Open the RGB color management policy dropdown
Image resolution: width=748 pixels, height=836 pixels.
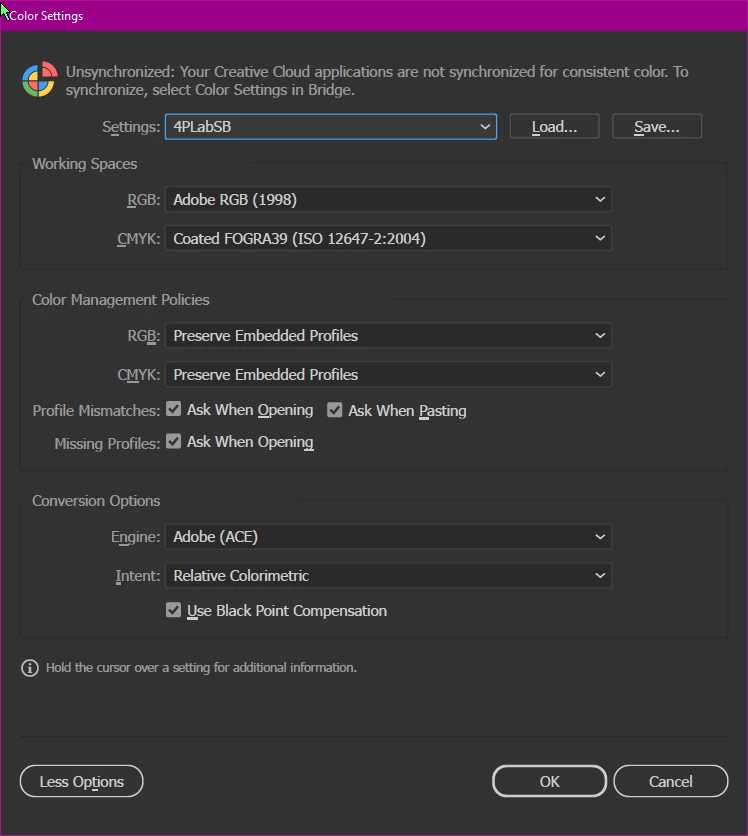[x=388, y=335]
